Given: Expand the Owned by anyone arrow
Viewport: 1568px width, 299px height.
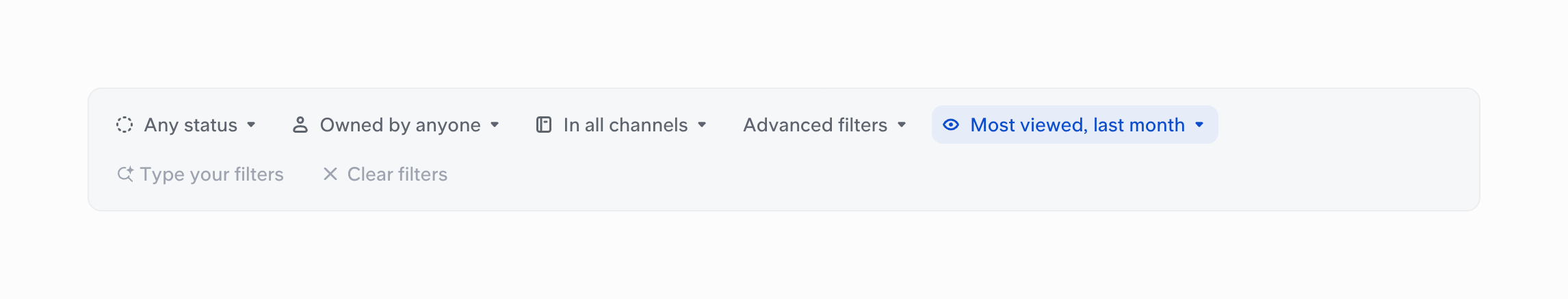Looking at the screenshot, I should coord(495,125).
